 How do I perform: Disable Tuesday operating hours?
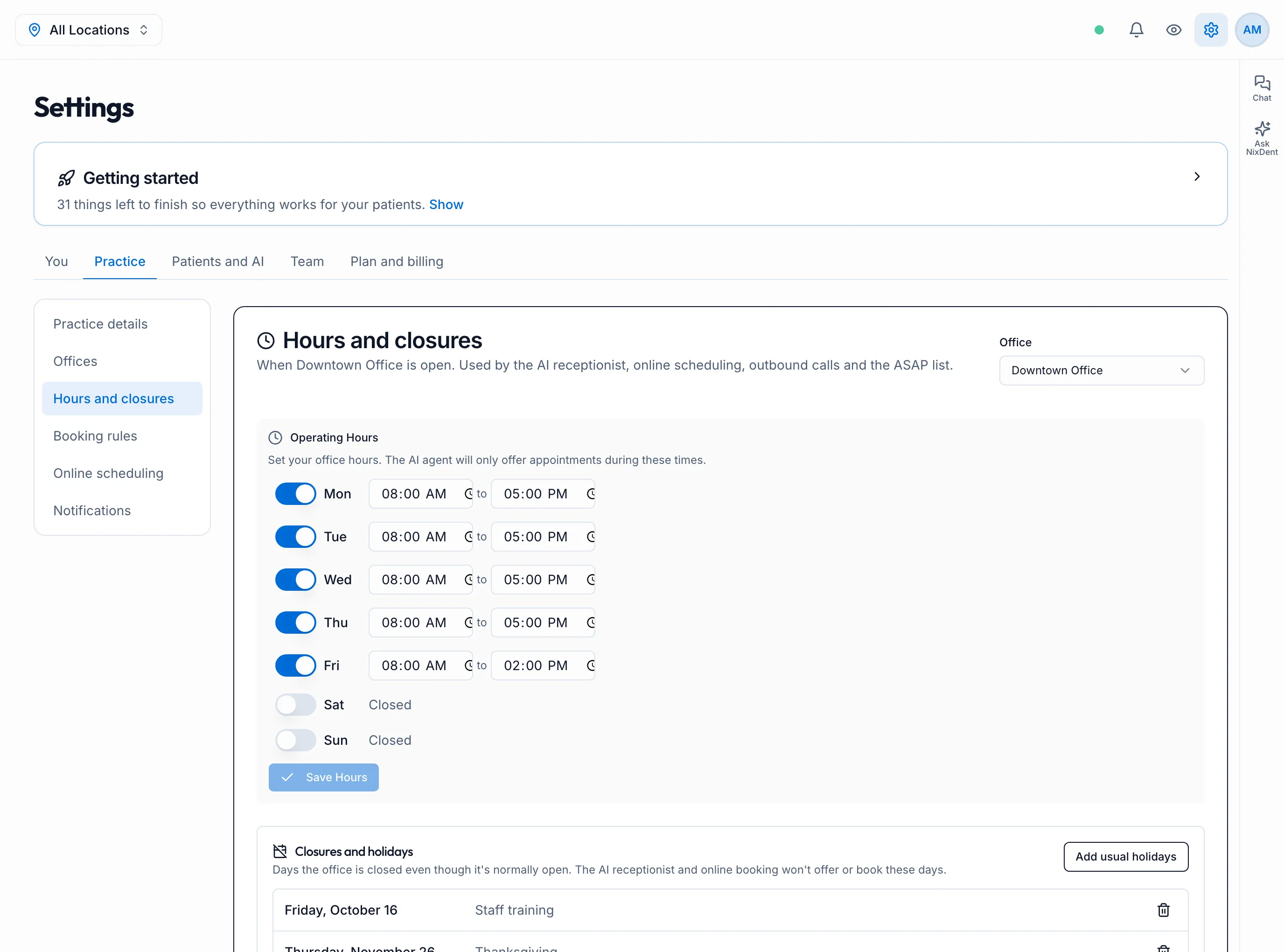(295, 537)
